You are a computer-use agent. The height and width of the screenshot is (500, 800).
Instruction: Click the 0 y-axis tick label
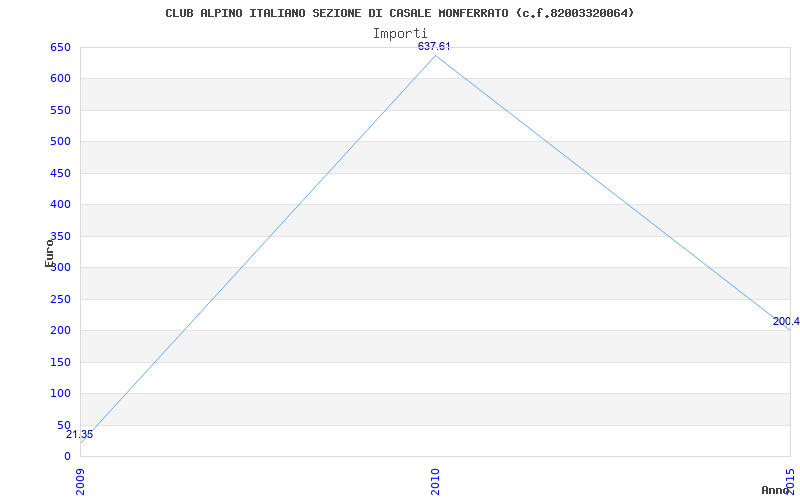point(67,456)
